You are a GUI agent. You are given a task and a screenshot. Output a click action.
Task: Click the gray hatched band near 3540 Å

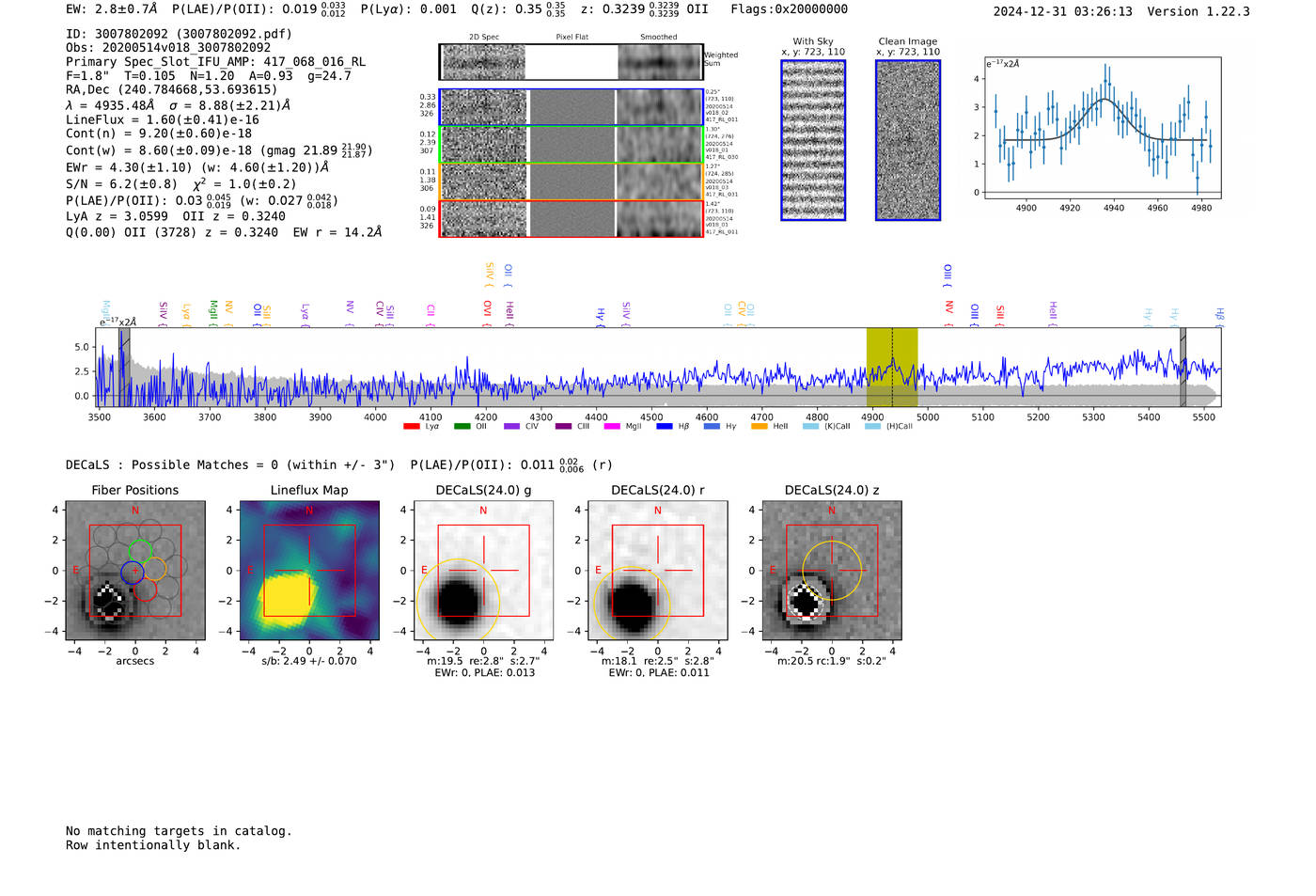click(124, 368)
